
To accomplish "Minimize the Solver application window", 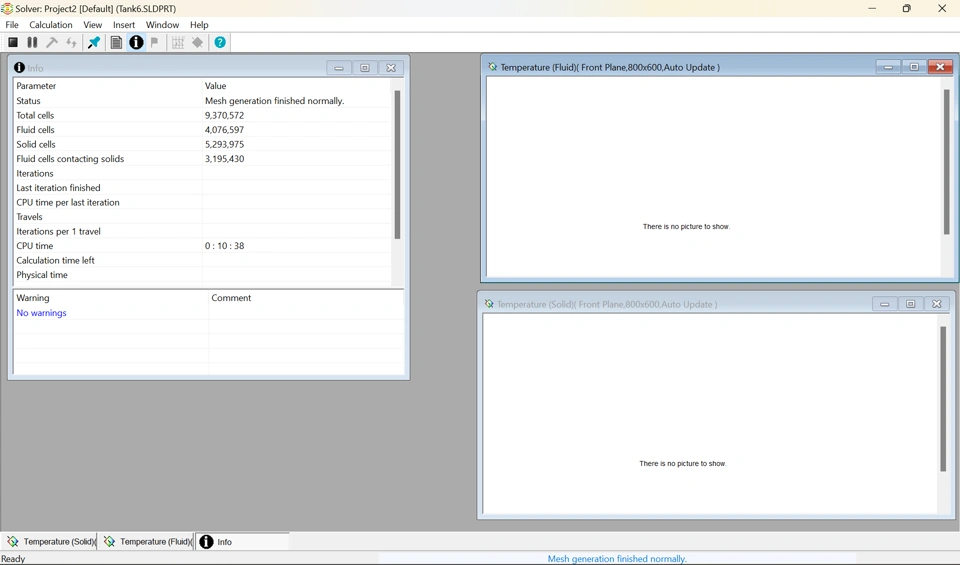I will pyautogui.click(x=872, y=9).
